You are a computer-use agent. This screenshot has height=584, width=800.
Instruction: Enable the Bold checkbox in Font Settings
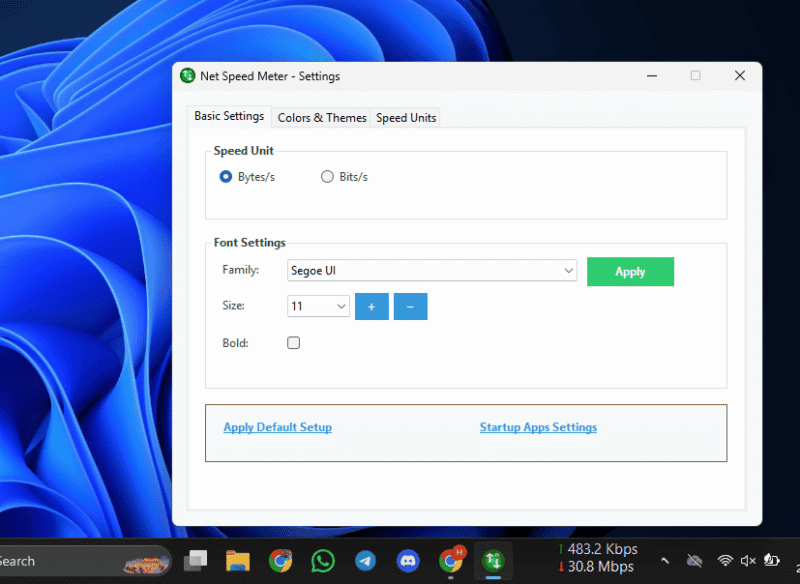293,342
